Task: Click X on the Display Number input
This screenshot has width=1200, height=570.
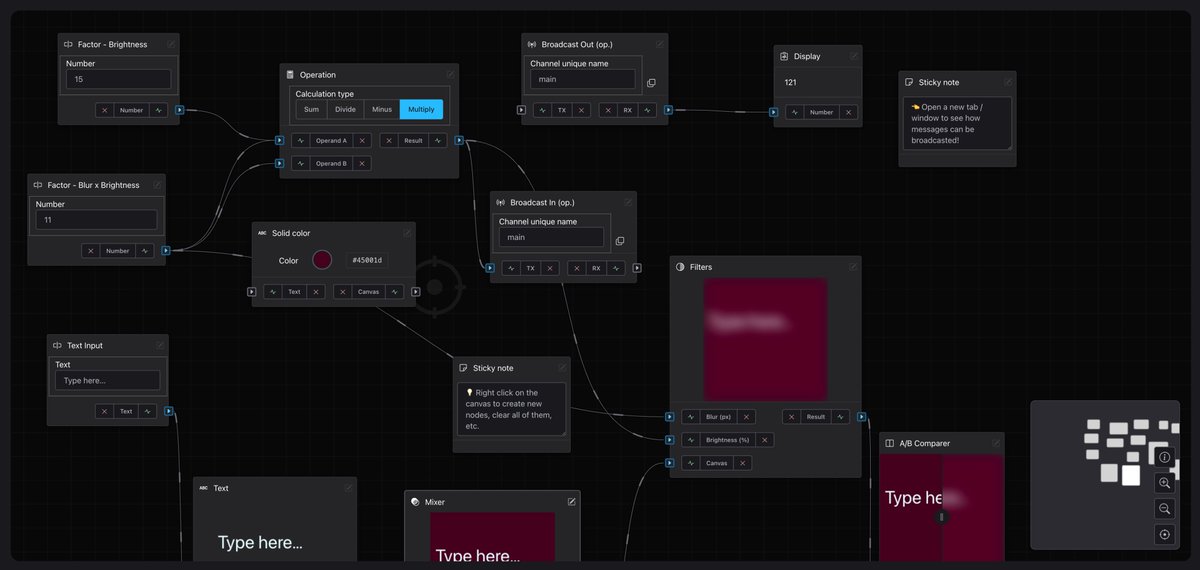Action: pyautogui.click(x=848, y=112)
